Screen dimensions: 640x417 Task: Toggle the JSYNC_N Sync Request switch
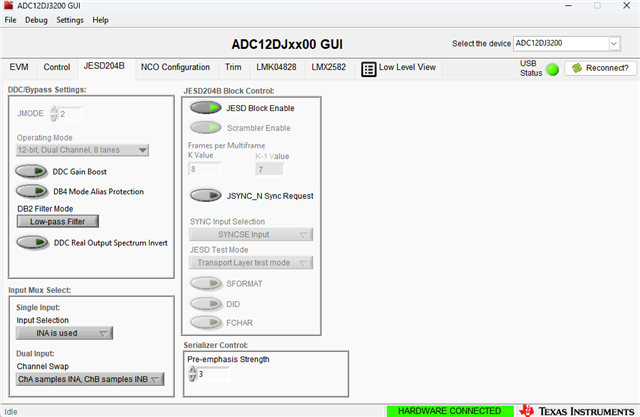(x=206, y=195)
